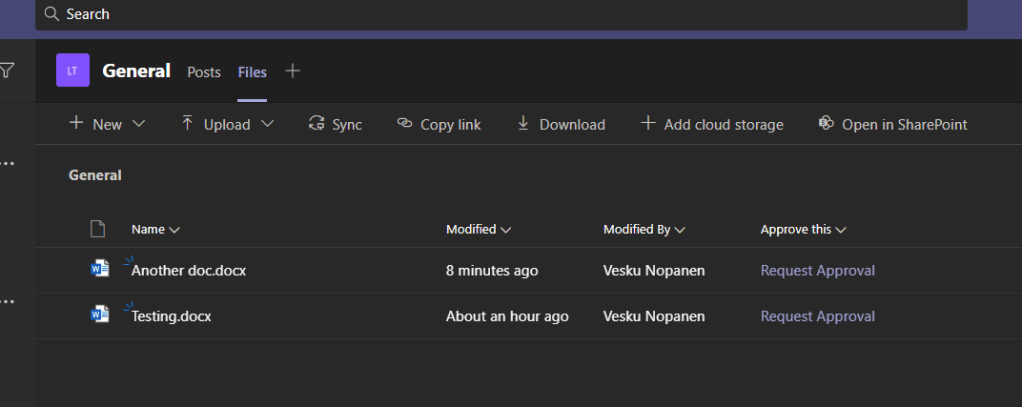Click the Search input field
The image size is (1022, 407).
(500, 14)
